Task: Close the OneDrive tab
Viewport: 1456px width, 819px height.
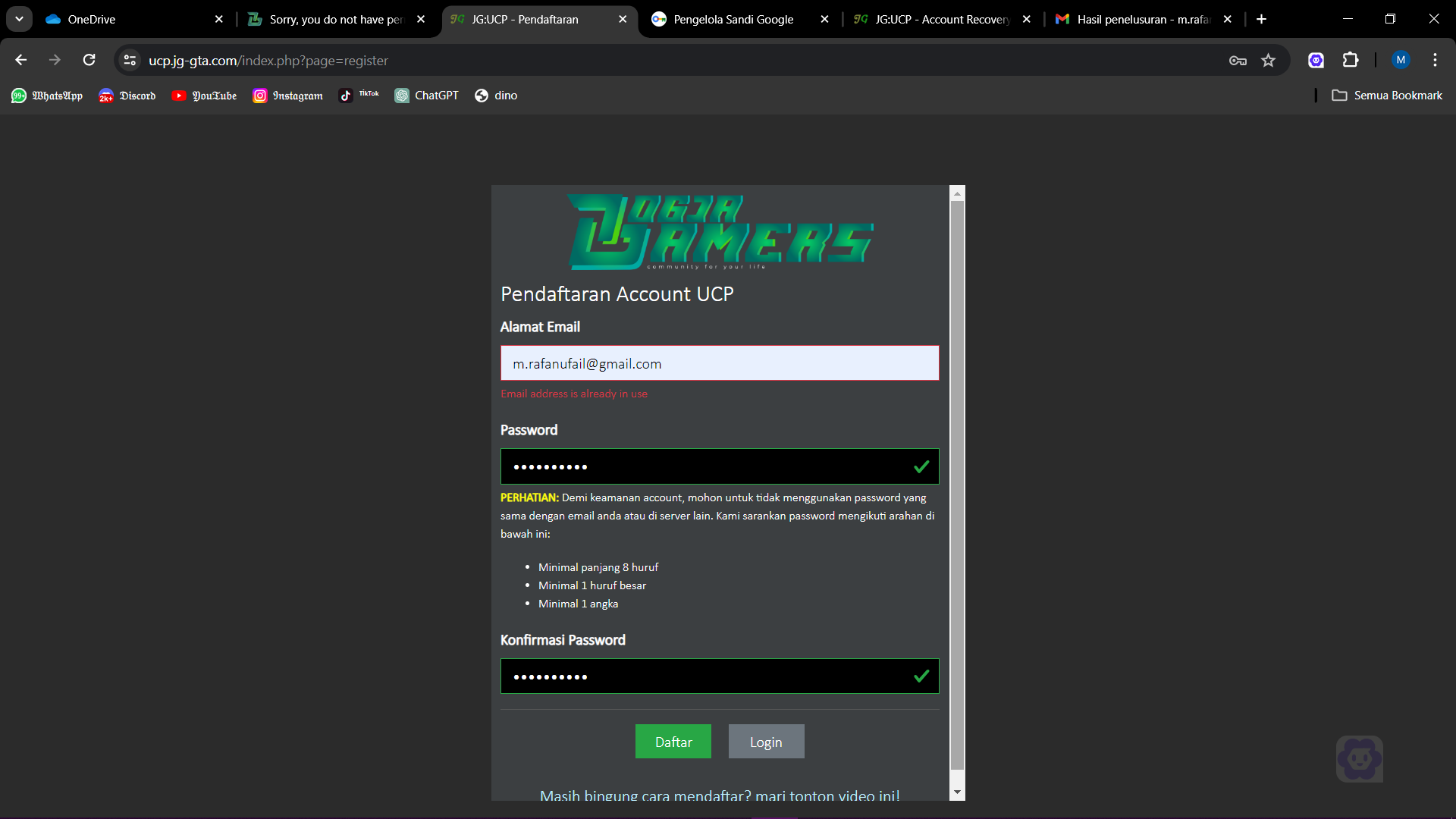Action: pyautogui.click(x=219, y=20)
